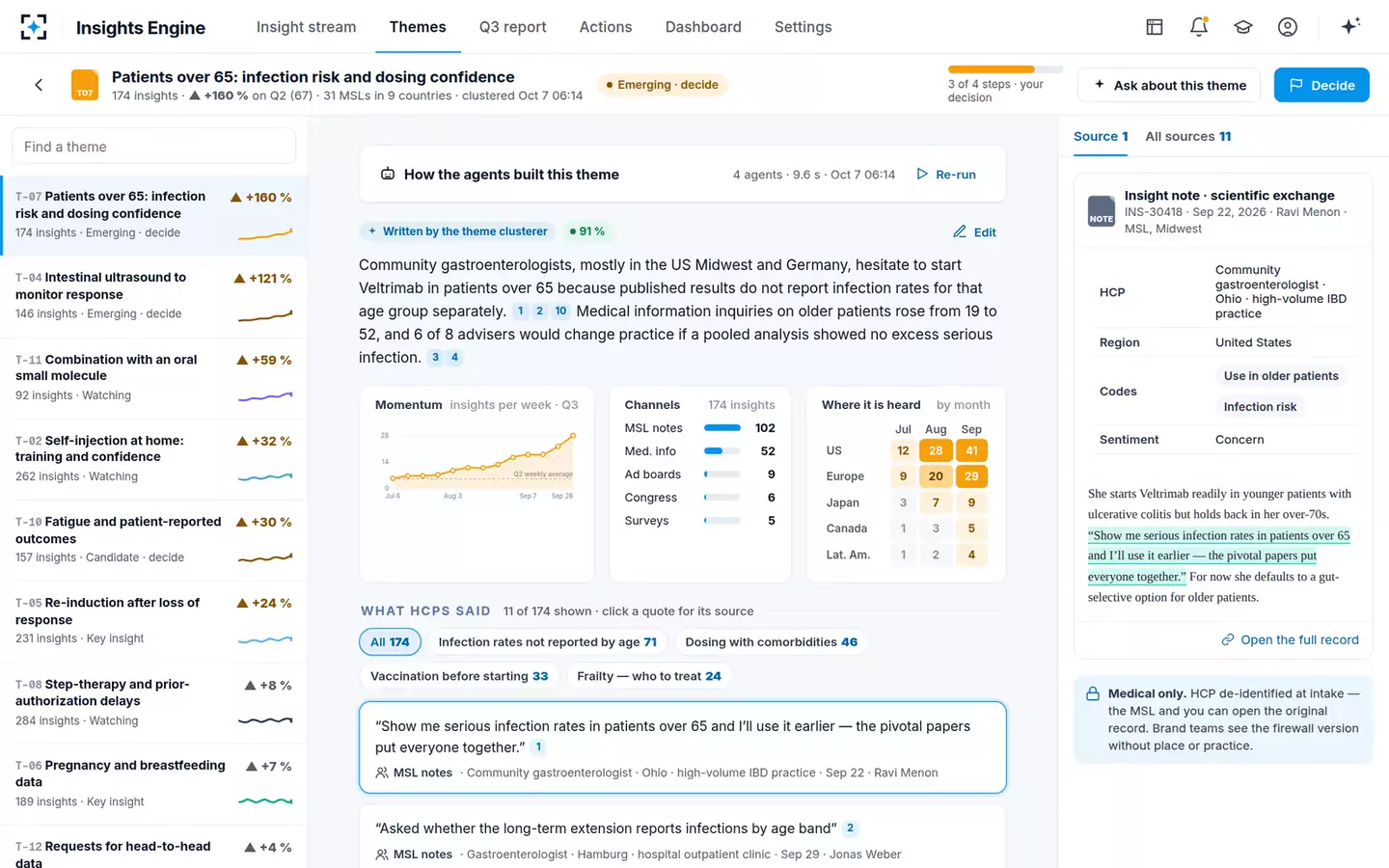Click the sparkle AI assistant icon
Image resolution: width=1389 pixels, height=868 pixels.
click(1350, 26)
